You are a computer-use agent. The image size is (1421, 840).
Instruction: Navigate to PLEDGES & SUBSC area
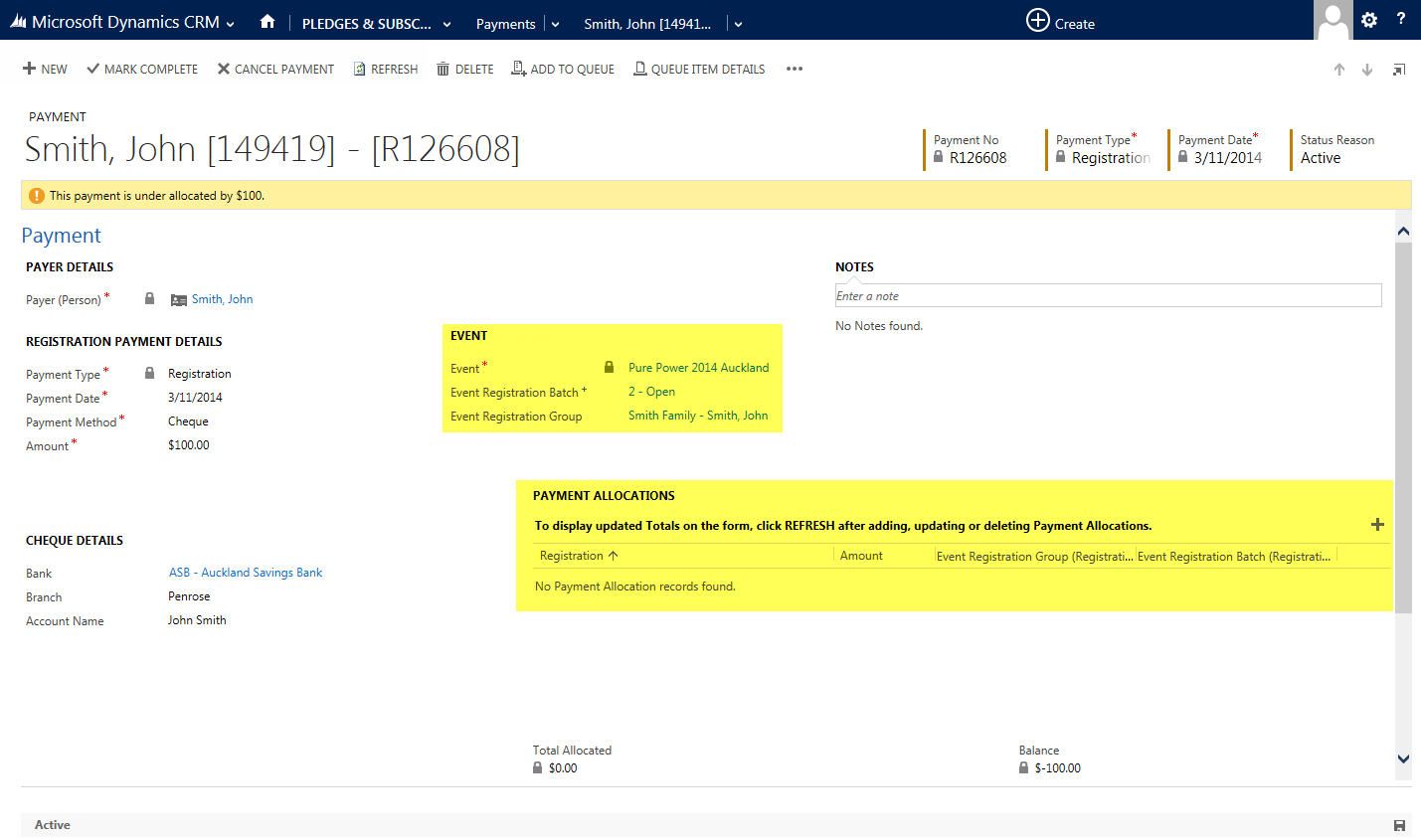click(368, 23)
